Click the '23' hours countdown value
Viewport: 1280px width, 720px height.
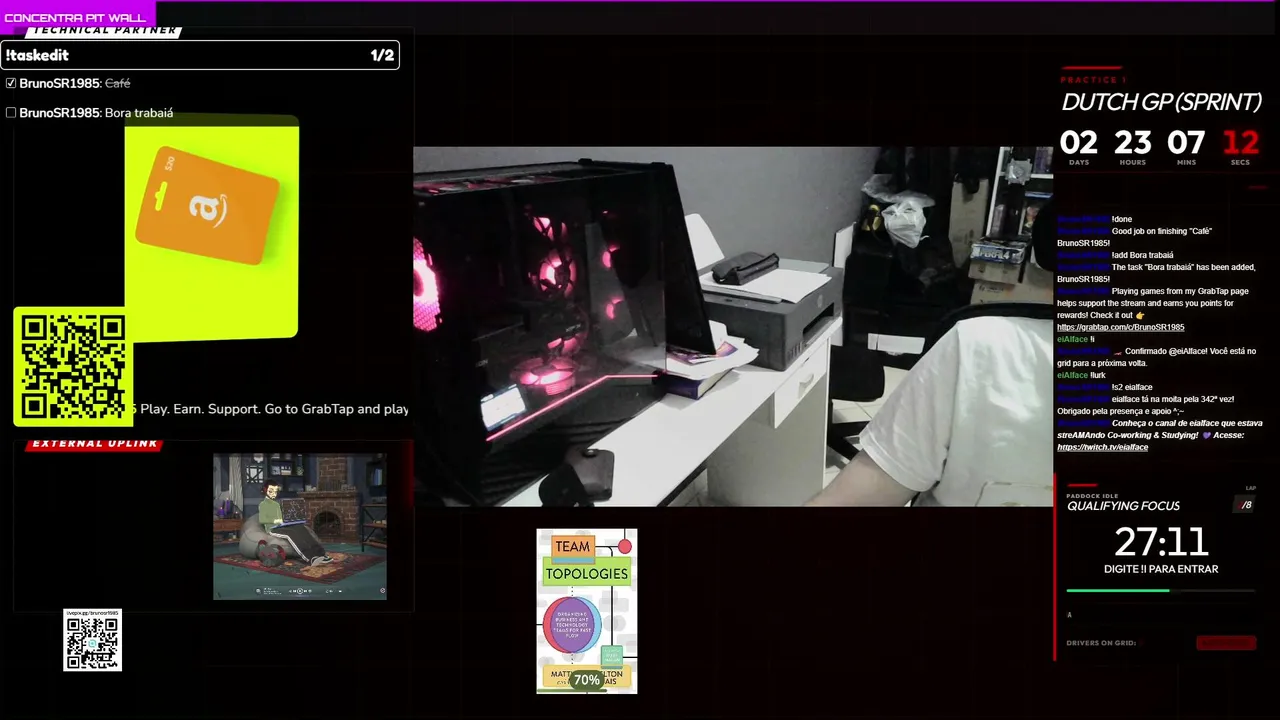click(1133, 143)
